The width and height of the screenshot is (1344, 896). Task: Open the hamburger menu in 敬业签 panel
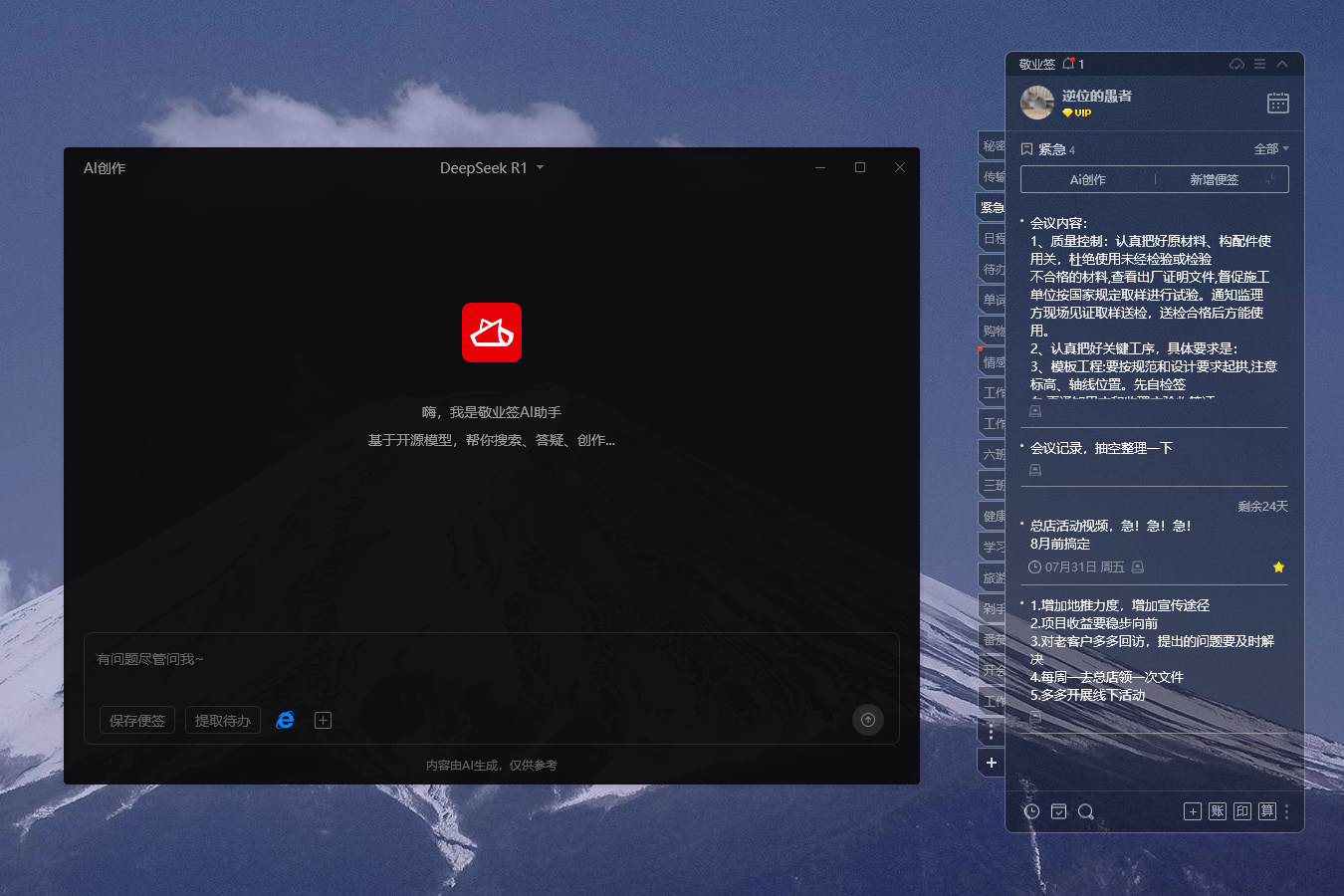pyautogui.click(x=1259, y=64)
